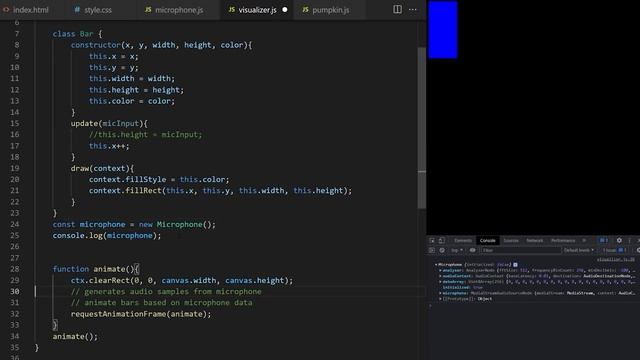The image size is (640, 360).
Task: Click the context.fillRect call on line 21
Action: click(220, 191)
